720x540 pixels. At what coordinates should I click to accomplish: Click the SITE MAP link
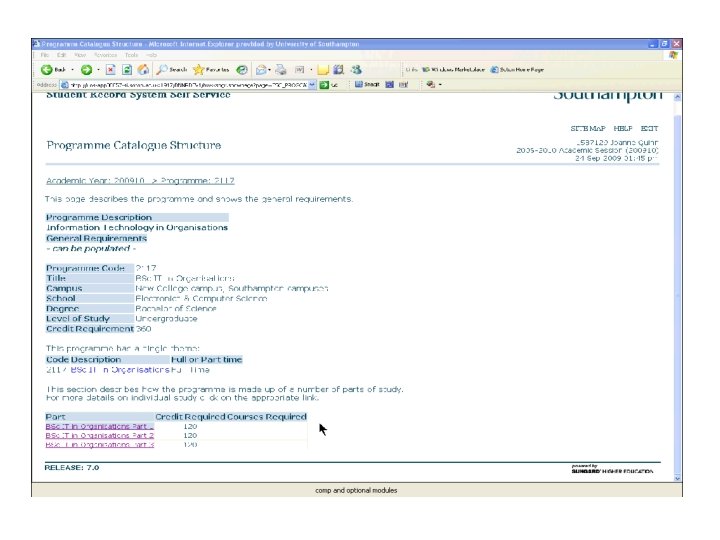click(588, 129)
